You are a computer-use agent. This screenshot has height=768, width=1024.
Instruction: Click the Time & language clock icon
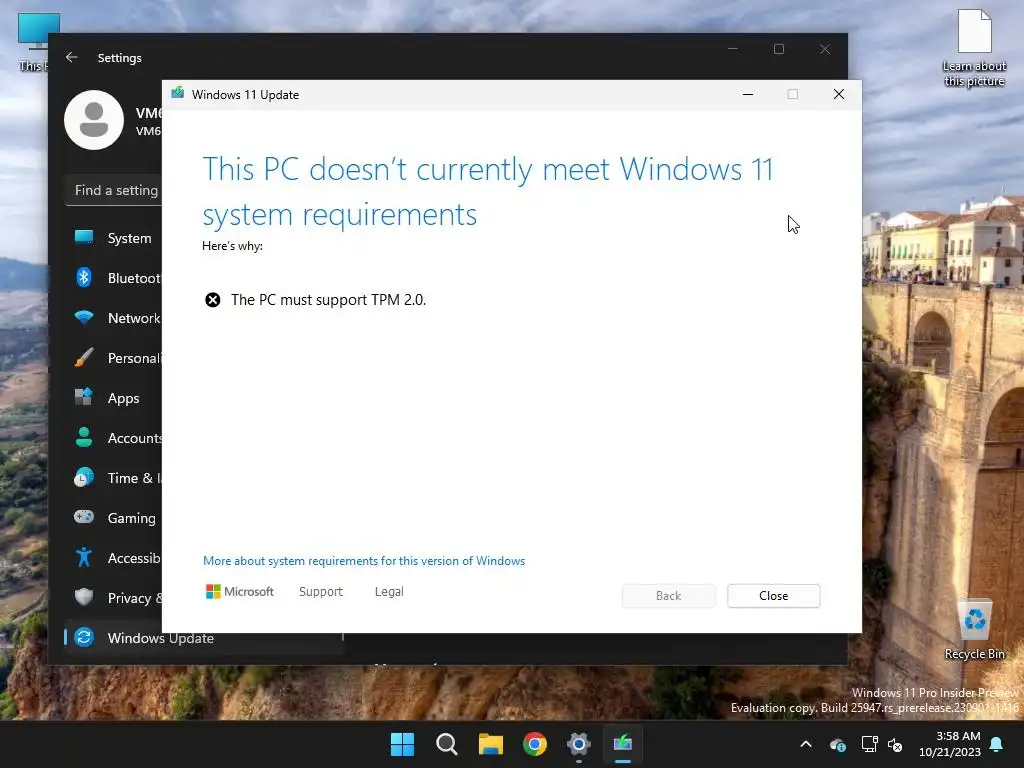pyautogui.click(x=84, y=477)
